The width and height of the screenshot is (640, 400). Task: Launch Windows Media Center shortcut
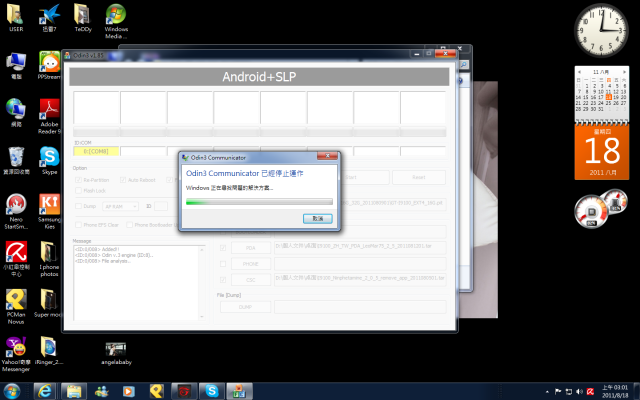coord(116,21)
